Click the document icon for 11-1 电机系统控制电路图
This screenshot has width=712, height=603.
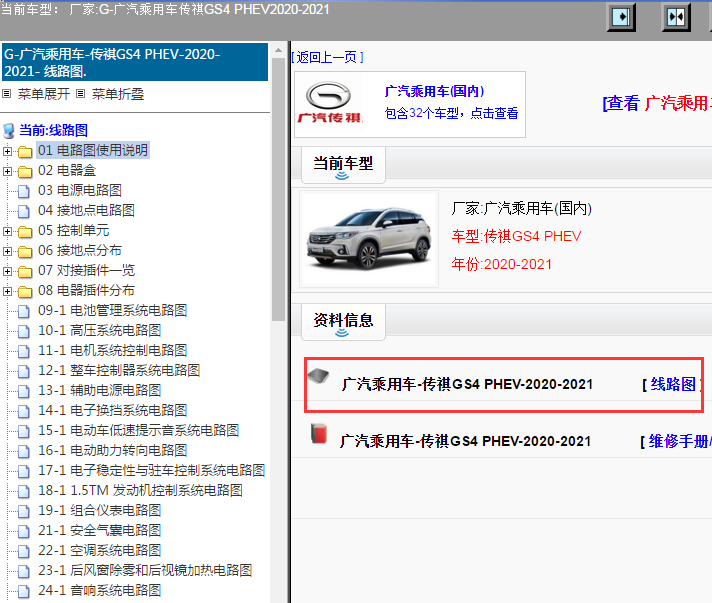pos(24,351)
